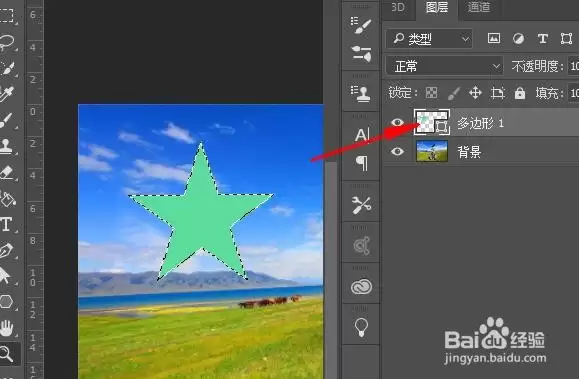Filter layers by type layers icon

click(542, 38)
